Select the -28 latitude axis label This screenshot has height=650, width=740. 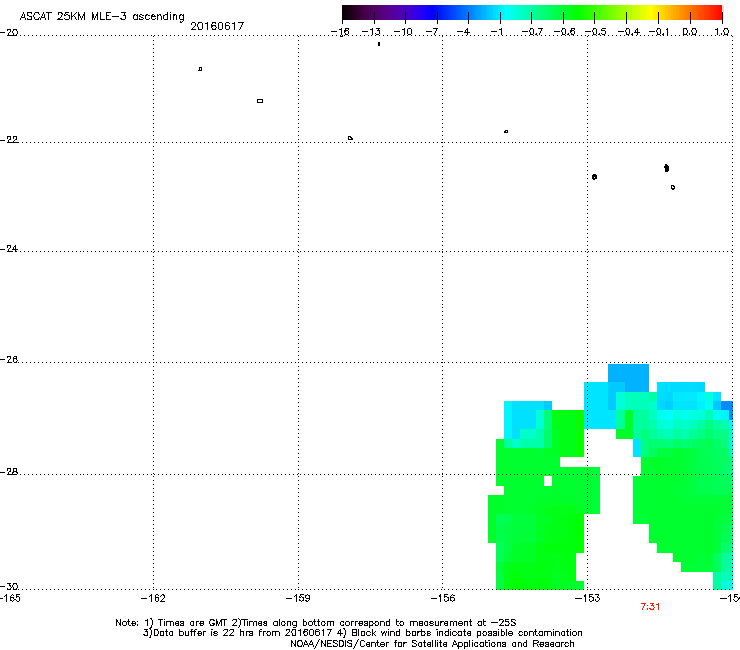(9, 472)
